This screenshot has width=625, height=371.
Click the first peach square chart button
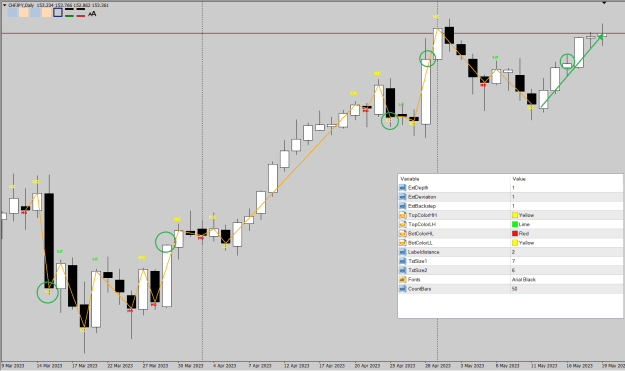(x=24, y=13)
